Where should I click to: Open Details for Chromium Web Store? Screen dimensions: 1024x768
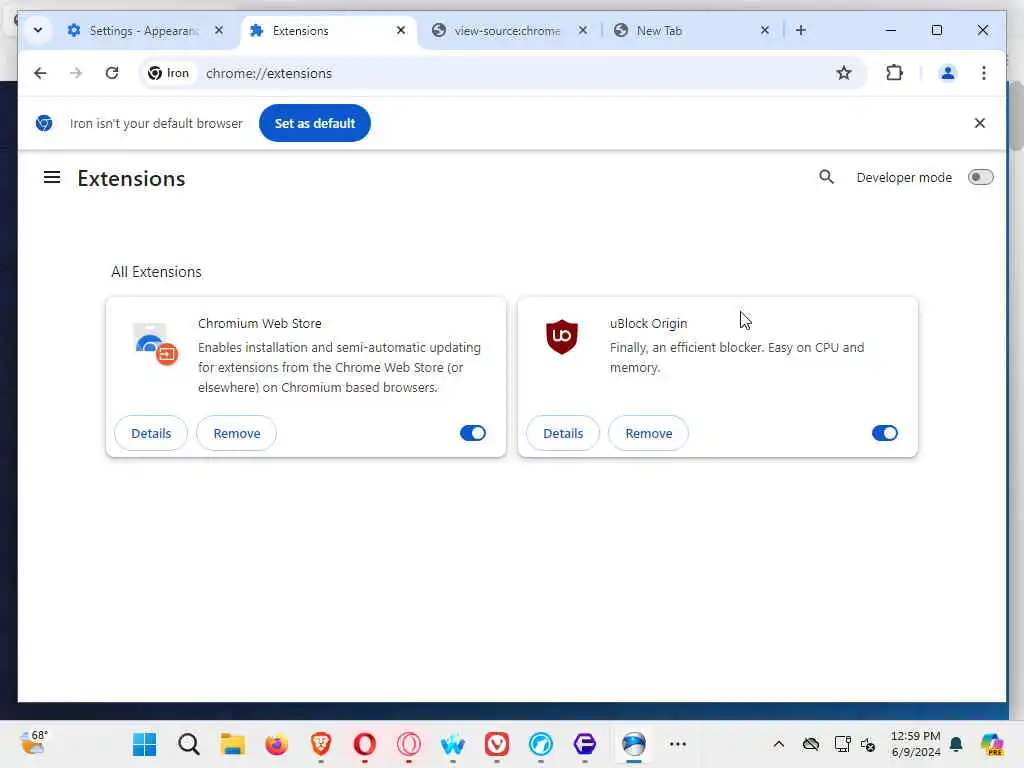pyautogui.click(x=151, y=433)
